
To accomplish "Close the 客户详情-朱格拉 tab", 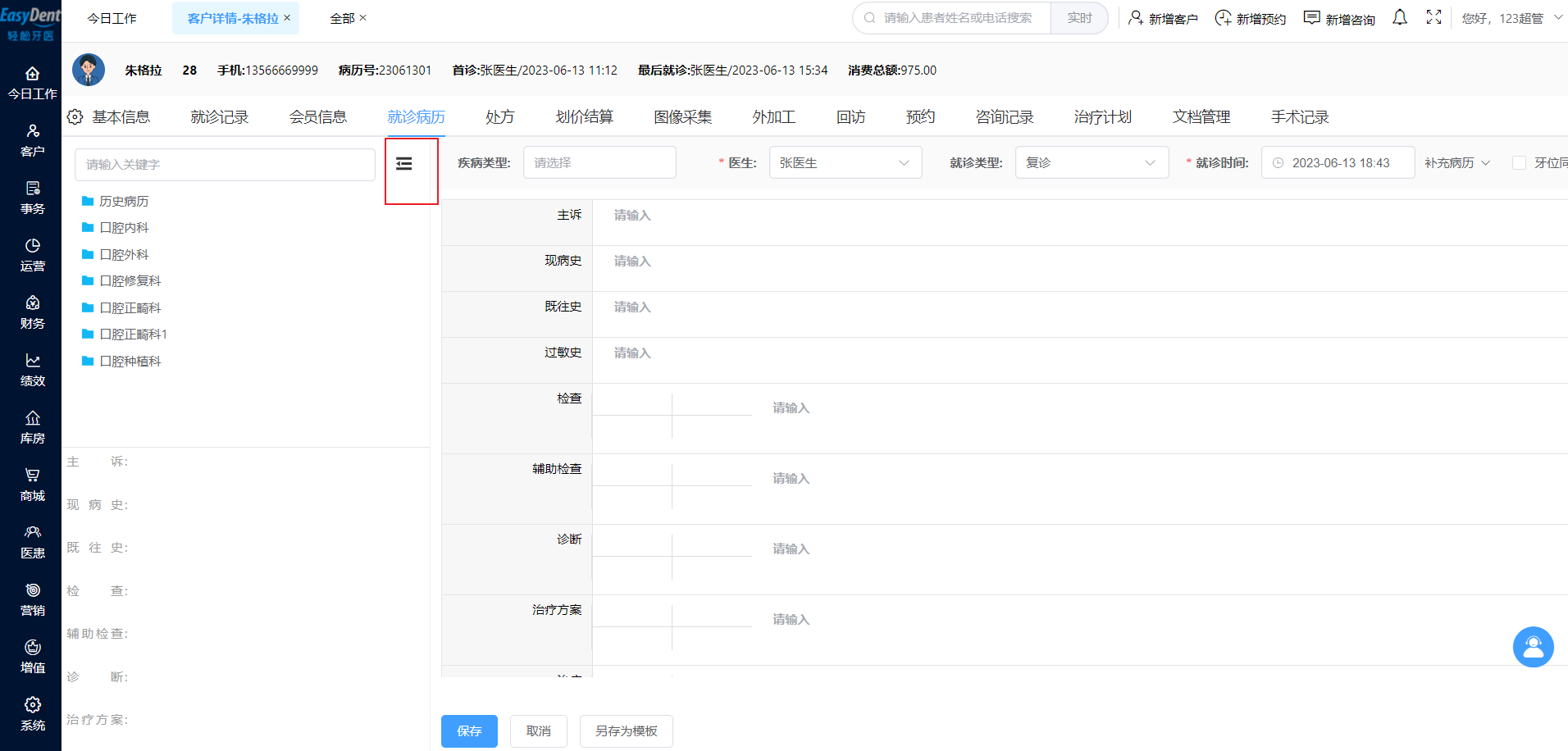I will [x=287, y=17].
